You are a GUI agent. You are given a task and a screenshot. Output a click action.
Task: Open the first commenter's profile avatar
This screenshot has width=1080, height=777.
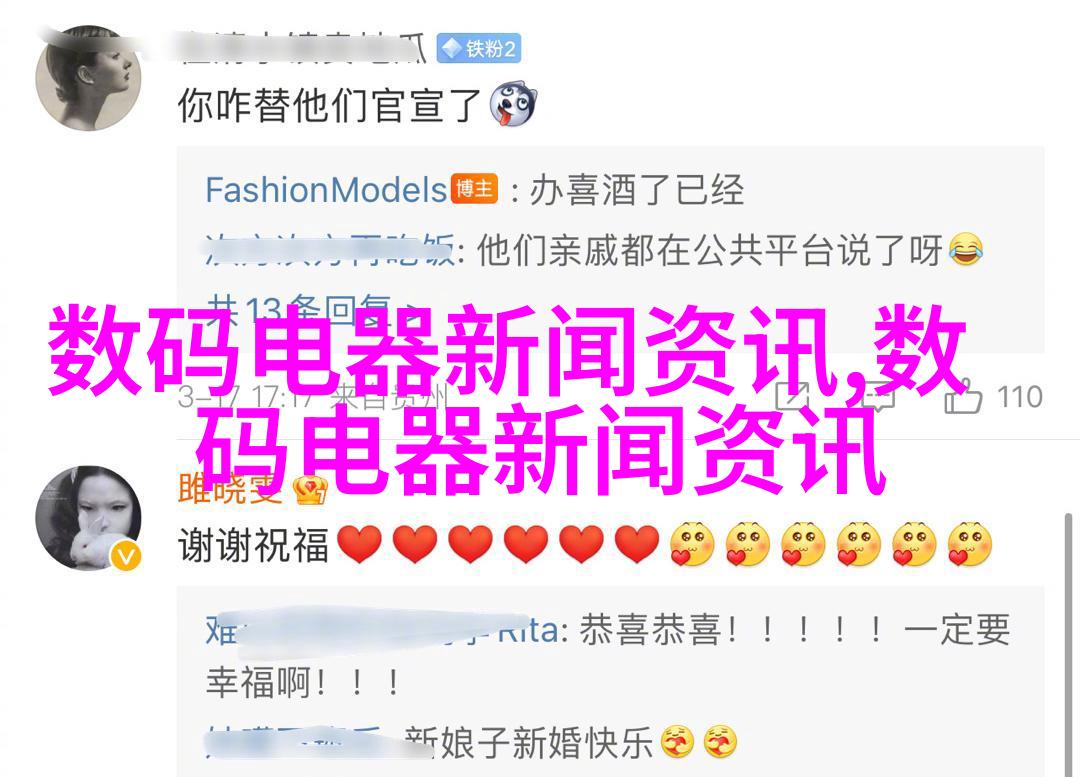pos(88,78)
